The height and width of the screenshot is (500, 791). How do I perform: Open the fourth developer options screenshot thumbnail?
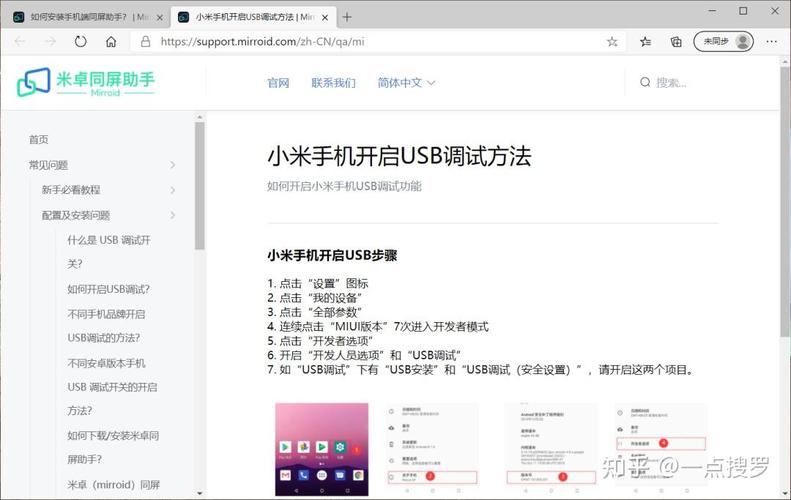(661, 449)
